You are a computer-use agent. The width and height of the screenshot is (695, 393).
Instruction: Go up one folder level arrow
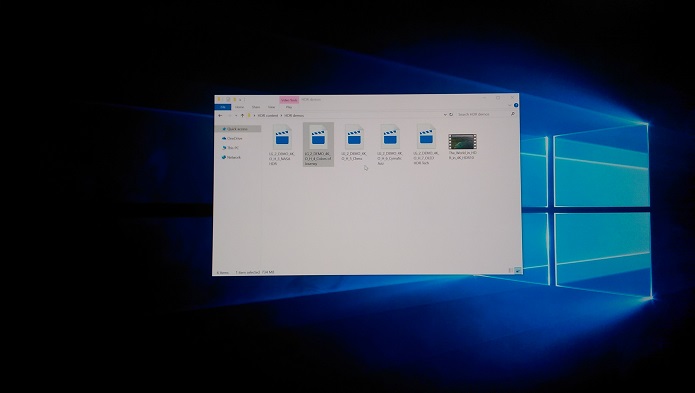(242, 115)
